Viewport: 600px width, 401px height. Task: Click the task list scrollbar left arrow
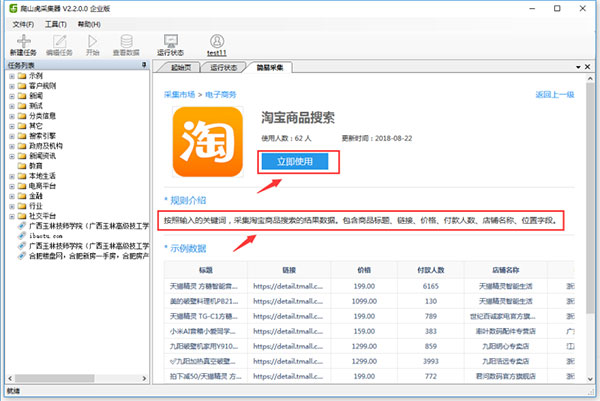10,378
